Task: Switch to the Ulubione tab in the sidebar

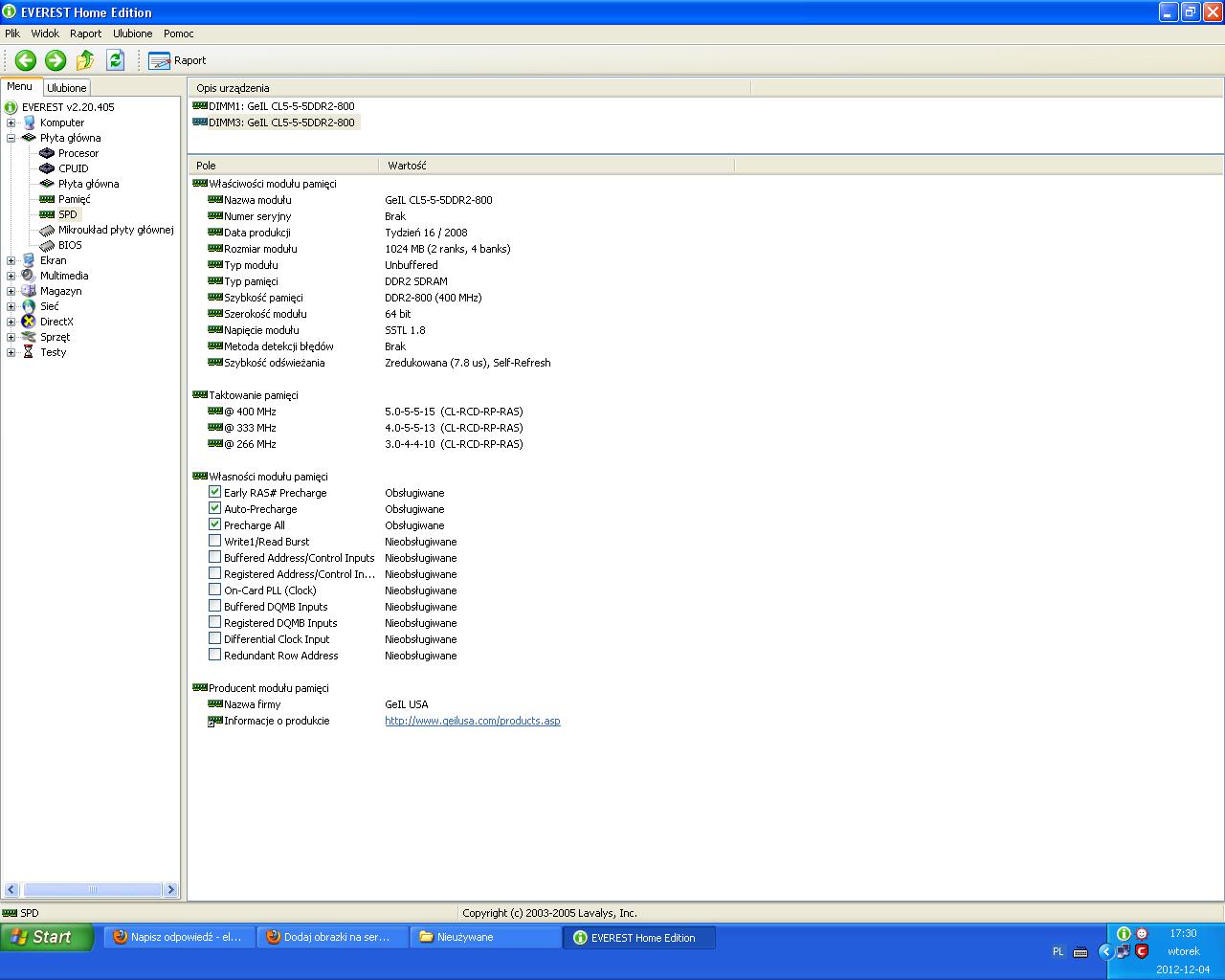Action: point(67,88)
